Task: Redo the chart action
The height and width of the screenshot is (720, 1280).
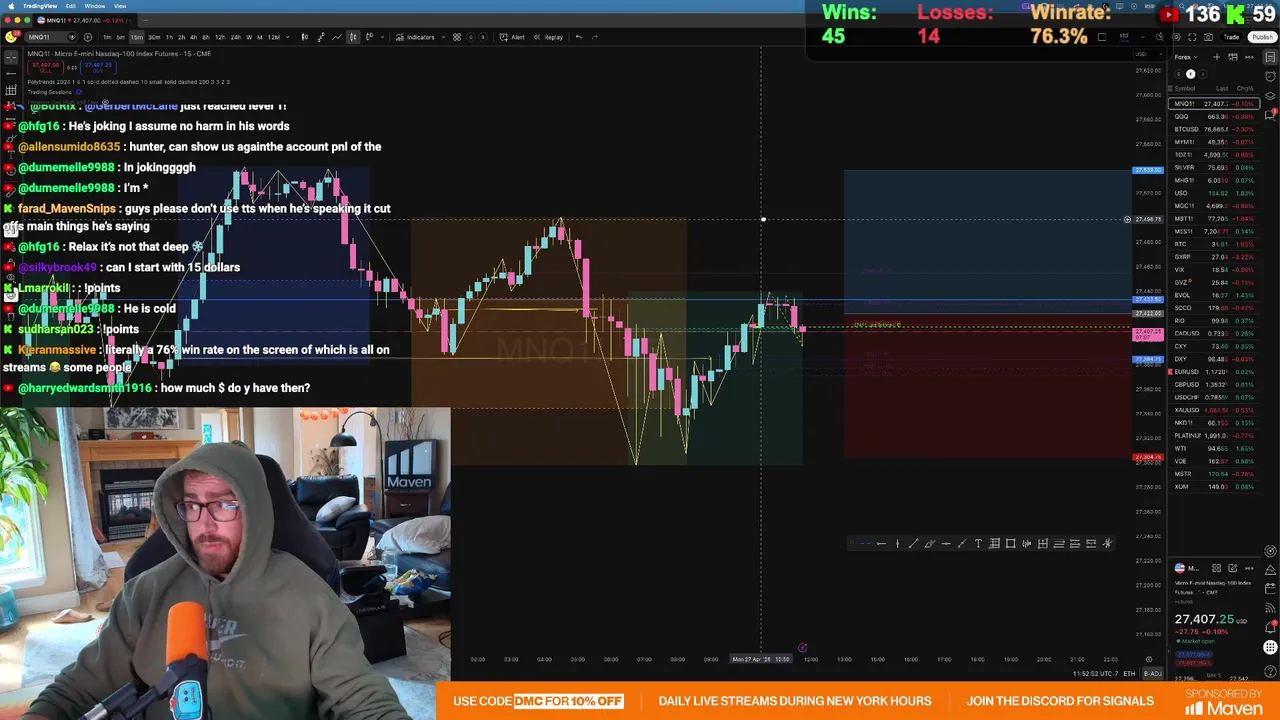Action: [595, 37]
